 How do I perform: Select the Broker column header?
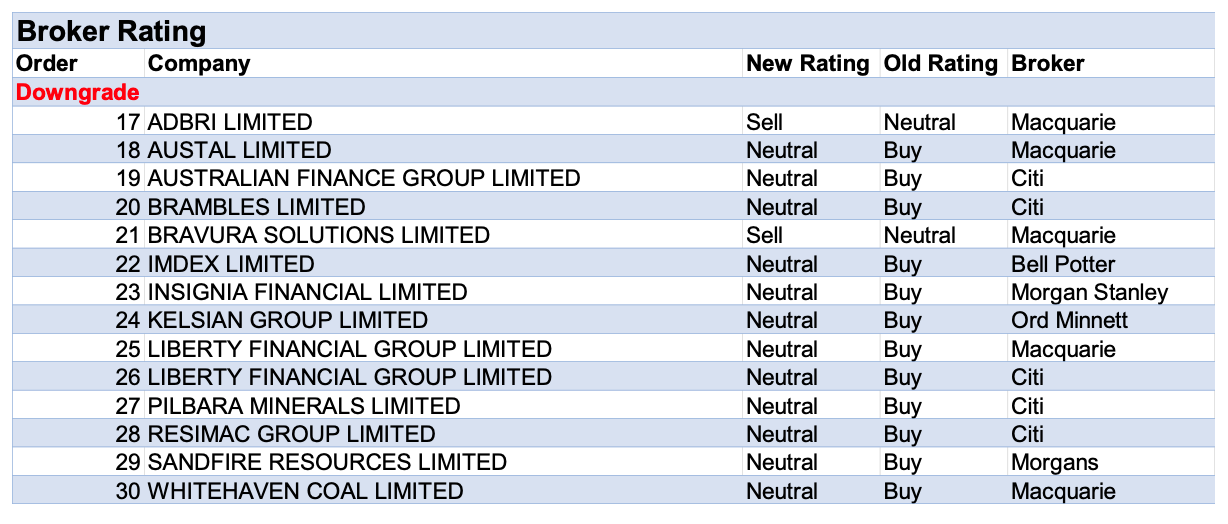coord(1048,64)
